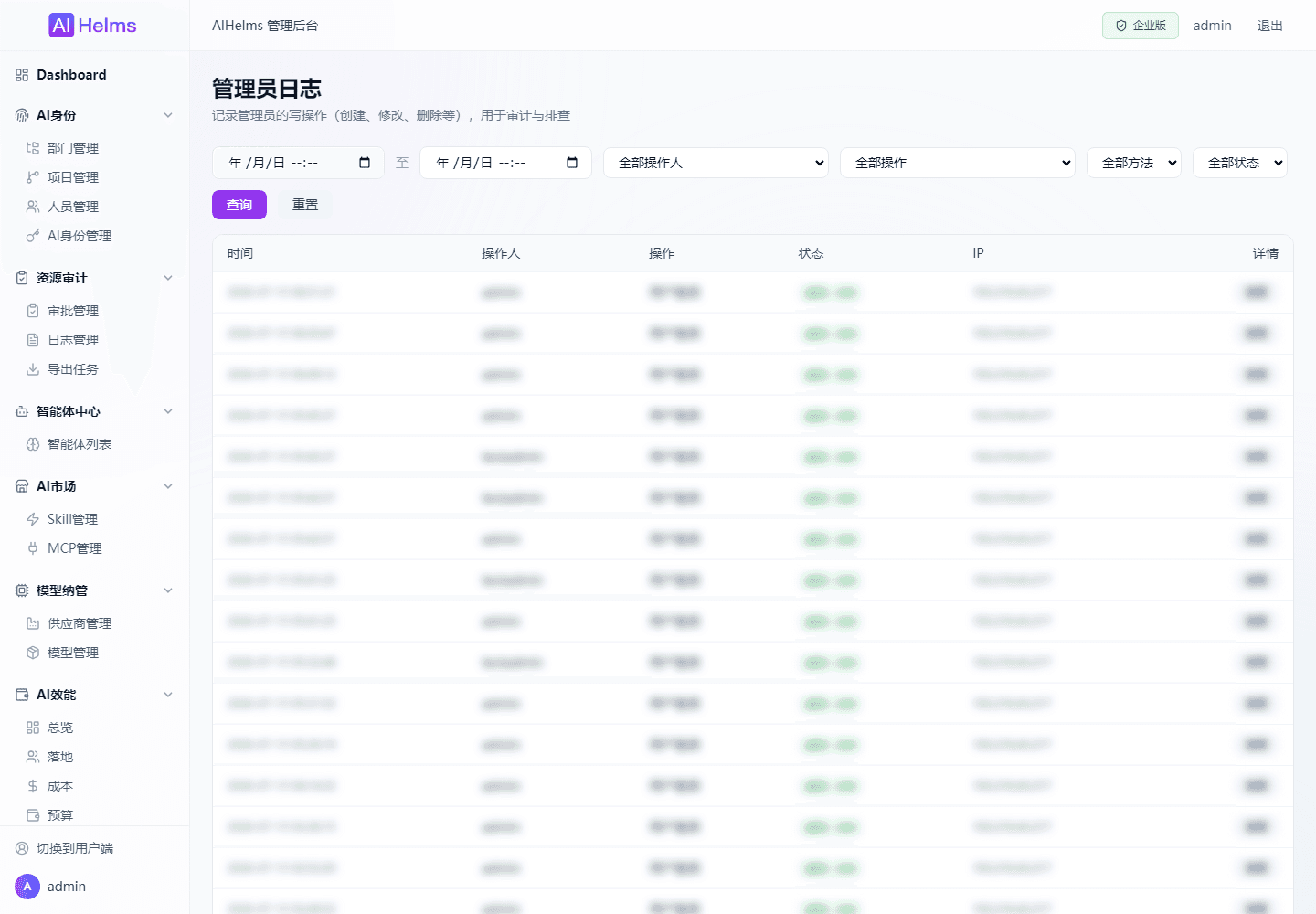The image size is (1316, 914).
Task: Click the 部门管理 icon
Action: (x=33, y=148)
